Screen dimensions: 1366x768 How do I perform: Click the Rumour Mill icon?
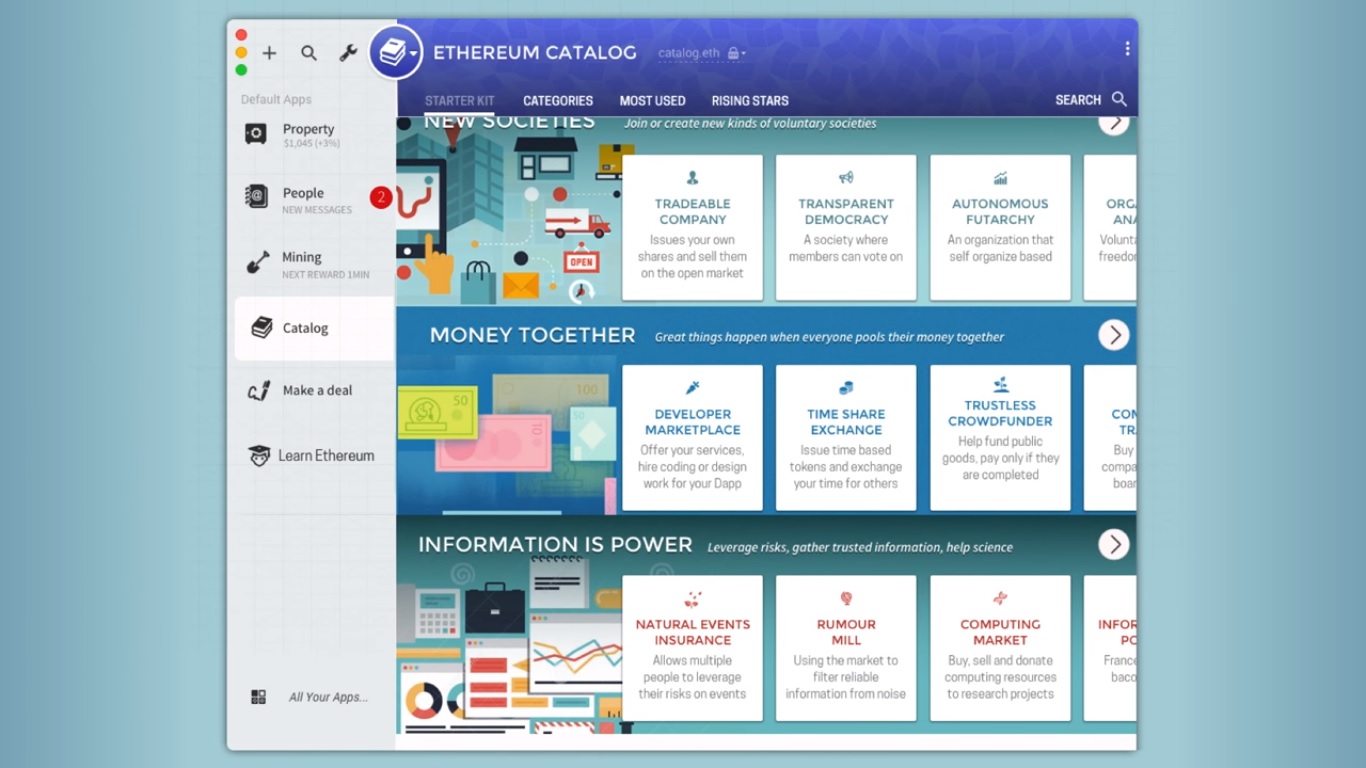click(x=846, y=599)
